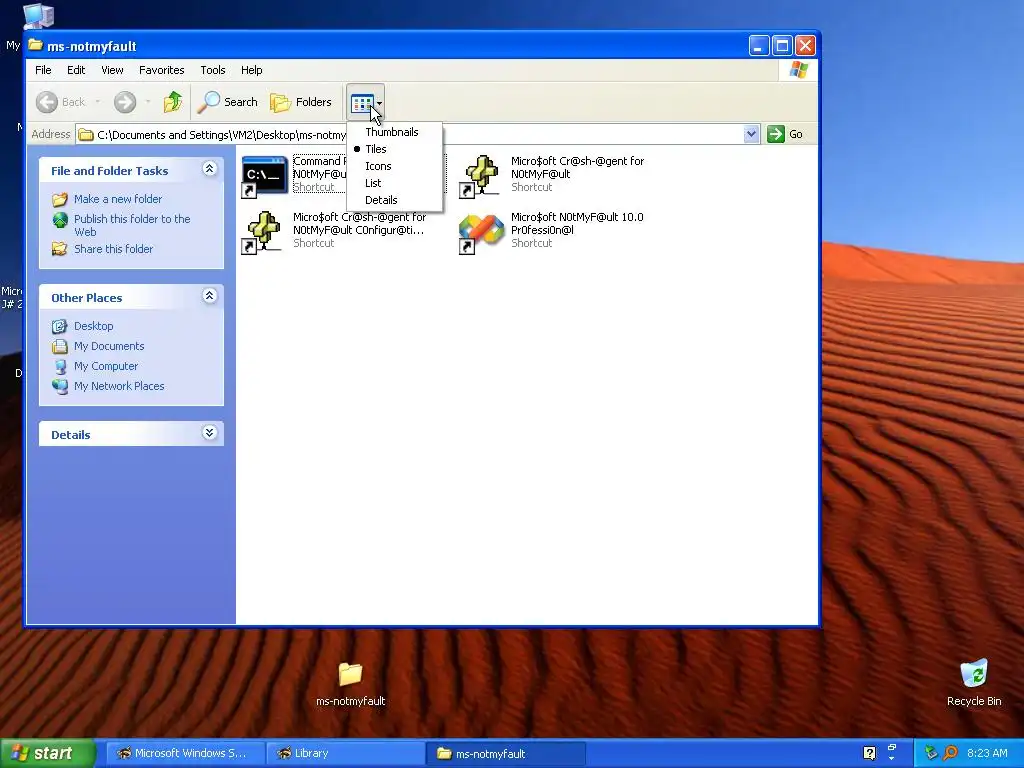This screenshot has height=768, width=1024.
Task: Select the Cr@sh-@gent C0nfigur@ti... shortcut icon
Action: [264, 232]
